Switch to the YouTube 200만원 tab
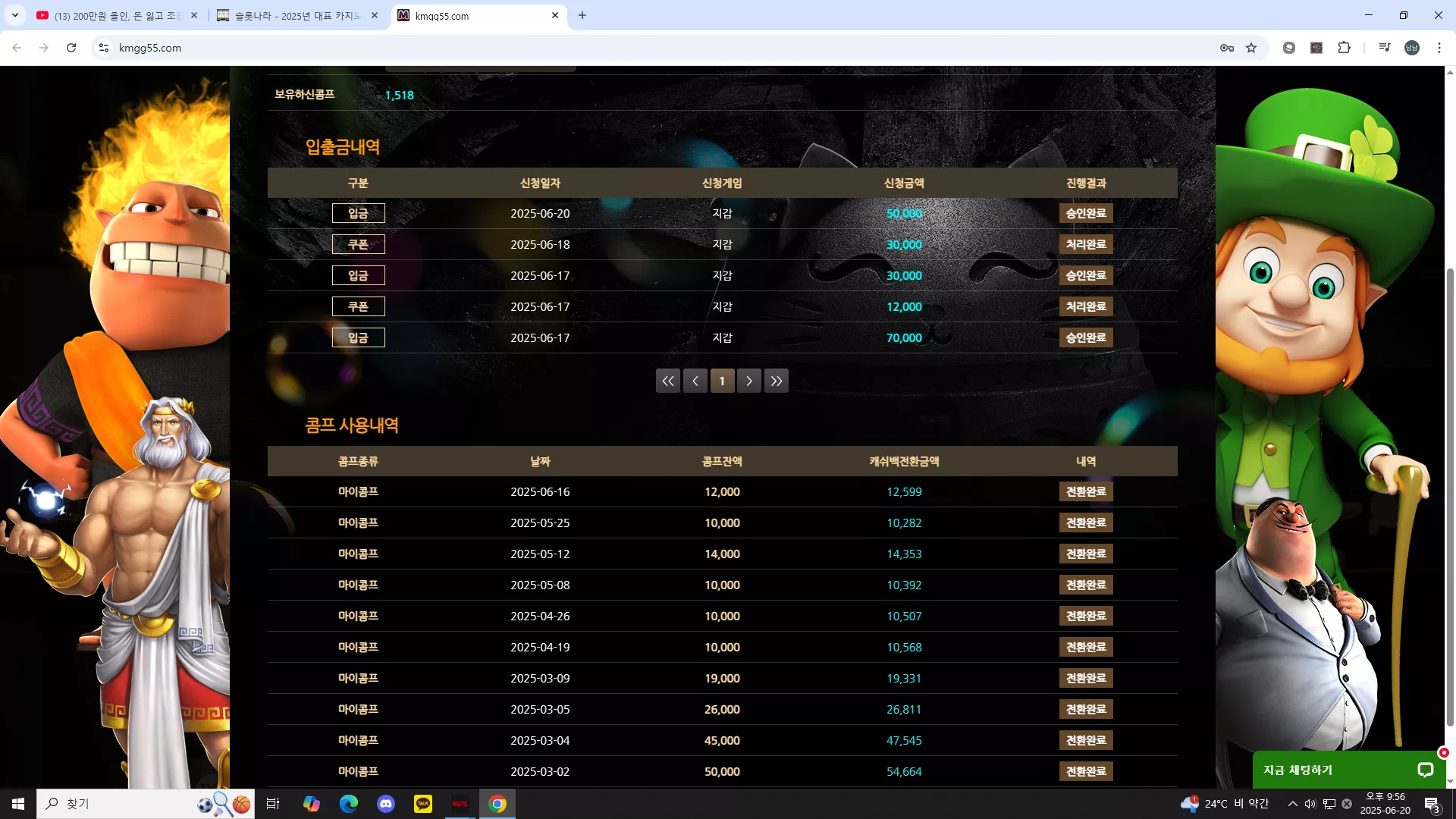 coord(118,16)
